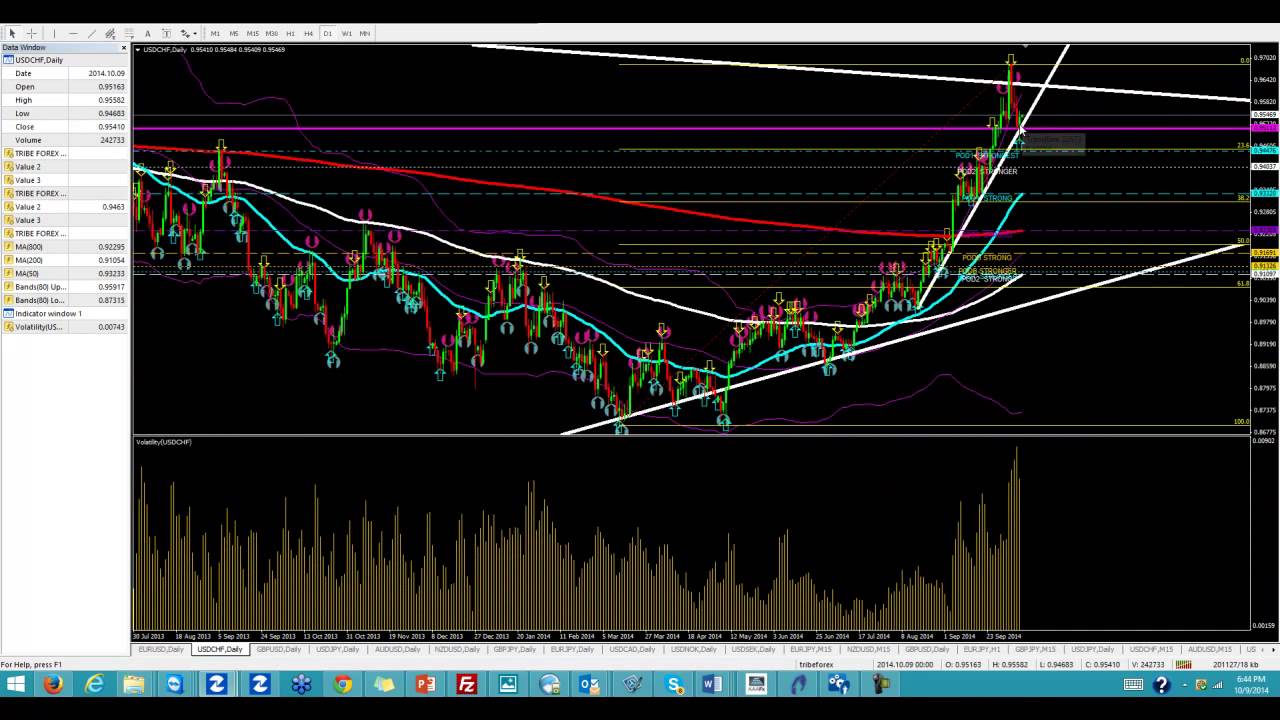
Task: Open the NZDUSD,M15 chart tab
Action: [868, 649]
